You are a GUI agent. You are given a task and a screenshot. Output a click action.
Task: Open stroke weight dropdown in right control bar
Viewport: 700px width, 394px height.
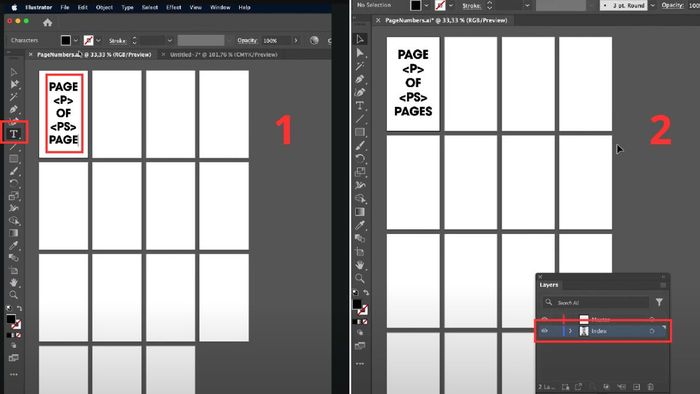pyautogui.click(x=527, y=5)
